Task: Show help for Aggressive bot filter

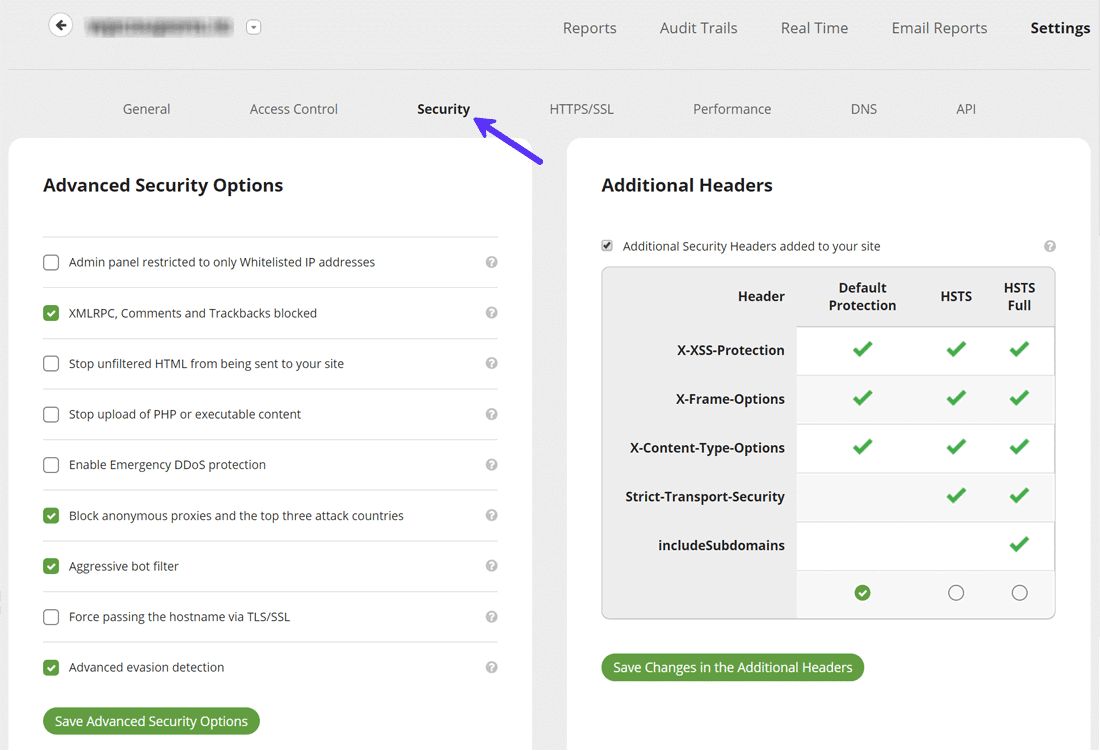Action: 491,566
